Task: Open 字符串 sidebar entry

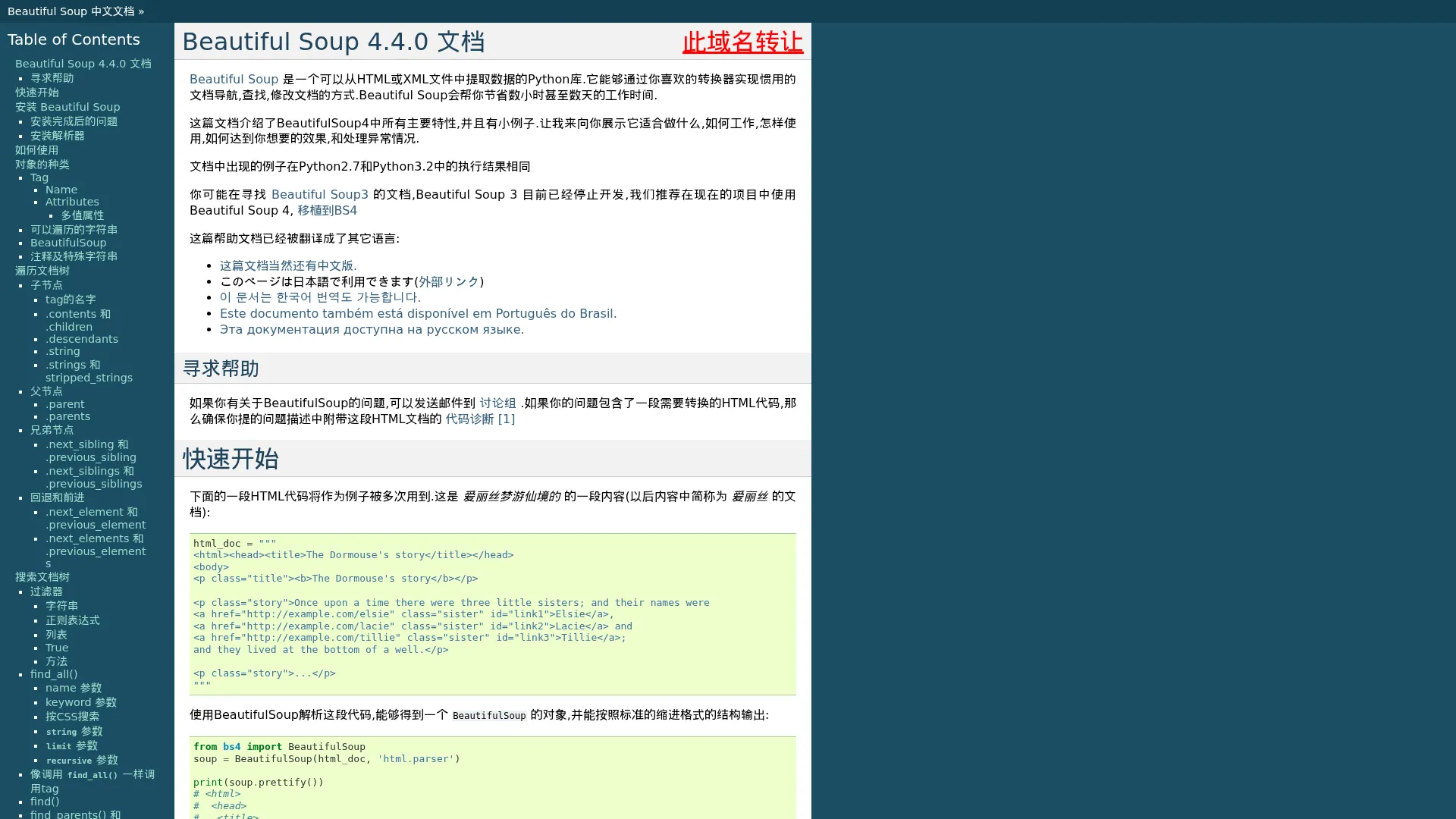Action: 61,606
